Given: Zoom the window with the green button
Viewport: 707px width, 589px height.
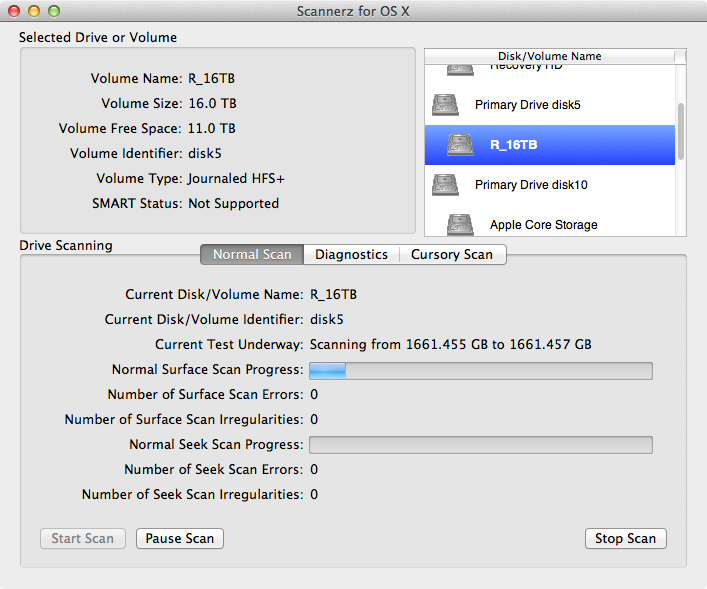Looking at the screenshot, I should [x=54, y=11].
